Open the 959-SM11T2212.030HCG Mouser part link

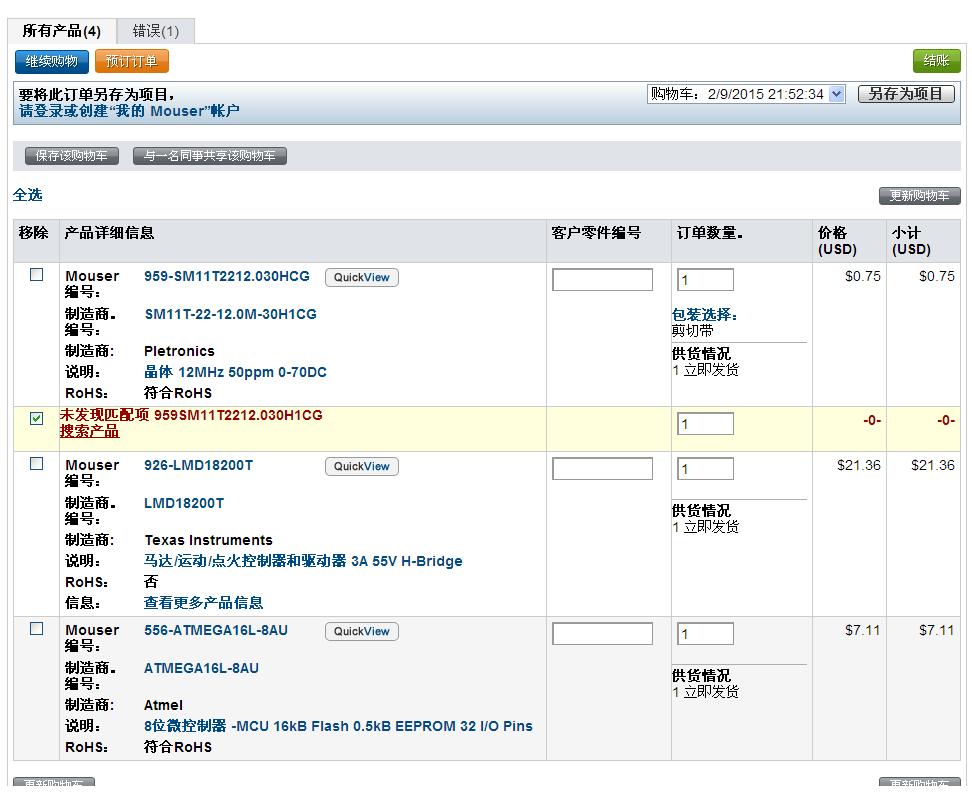coord(227,276)
